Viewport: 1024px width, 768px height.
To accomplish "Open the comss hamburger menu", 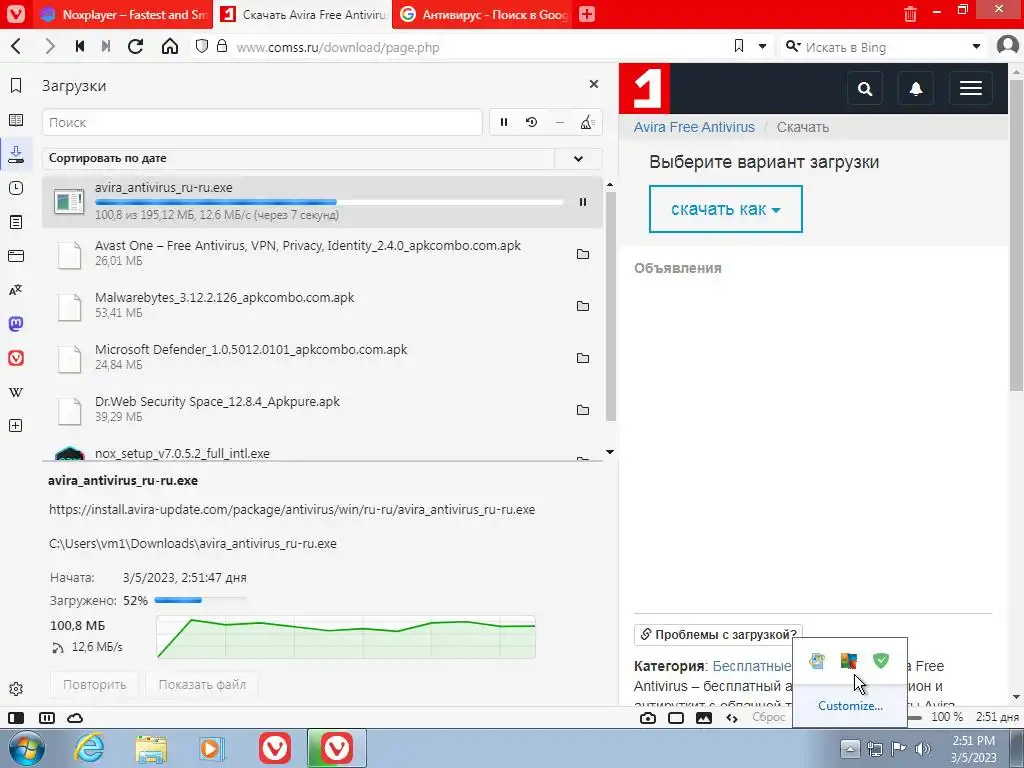I will click(x=971, y=88).
